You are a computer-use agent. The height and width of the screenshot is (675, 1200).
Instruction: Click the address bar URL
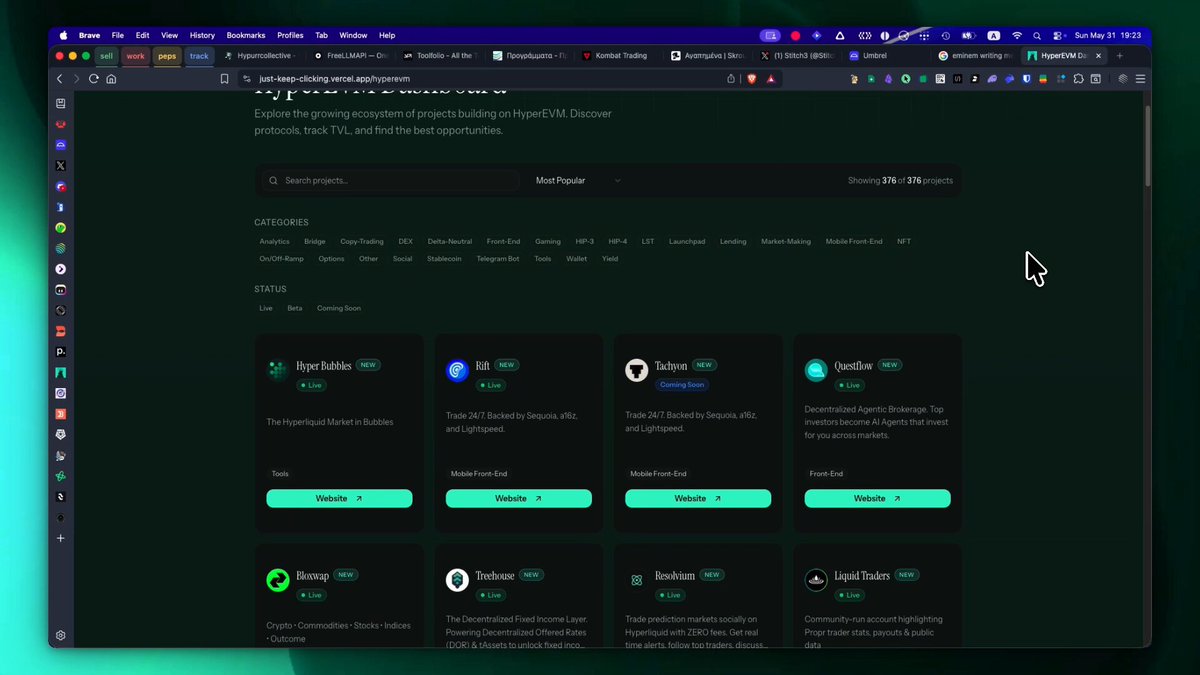(x=334, y=79)
